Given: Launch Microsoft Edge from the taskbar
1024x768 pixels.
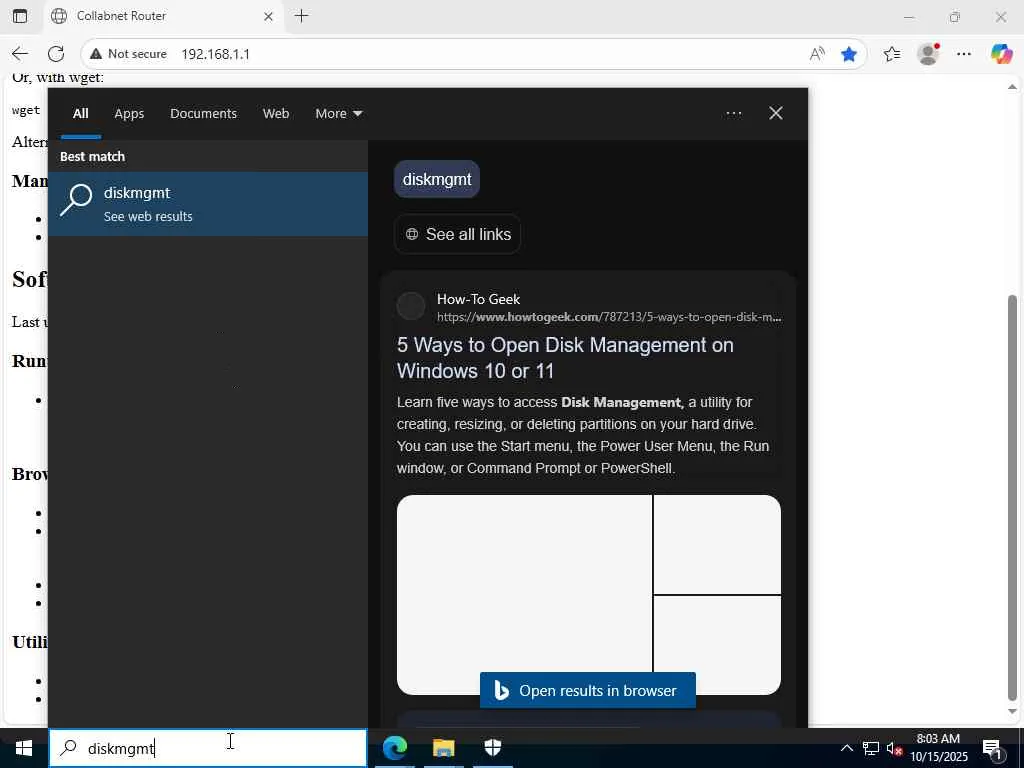Looking at the screenshot, I should coord(394,748).
